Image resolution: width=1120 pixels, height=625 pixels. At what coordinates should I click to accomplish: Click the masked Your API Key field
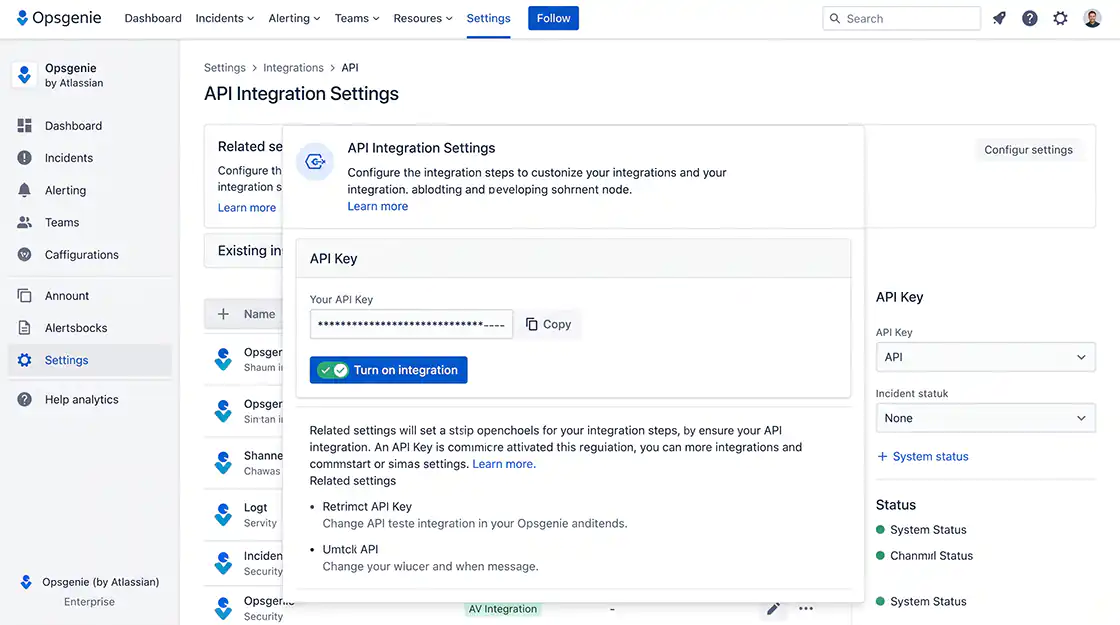coord(411,324)
